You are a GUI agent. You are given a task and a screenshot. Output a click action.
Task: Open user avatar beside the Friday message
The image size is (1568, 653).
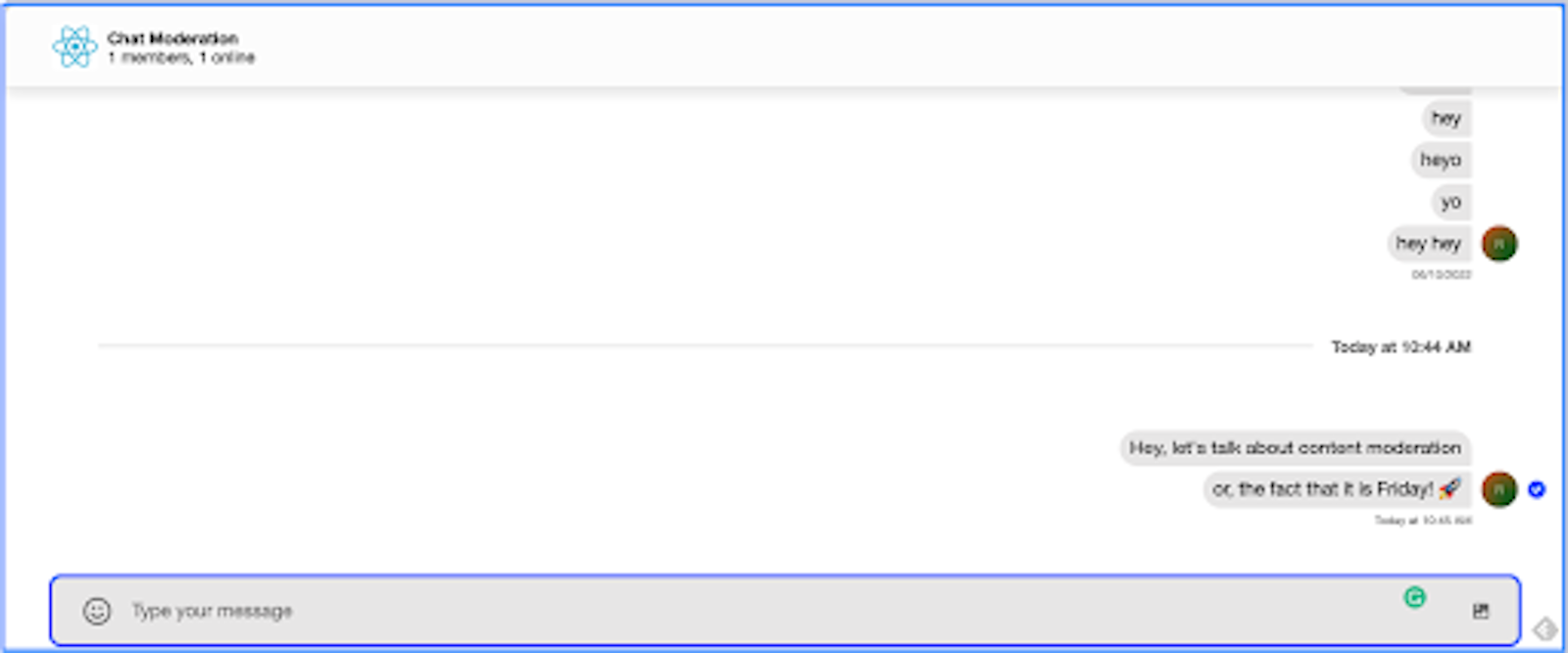coord(1498,489)
